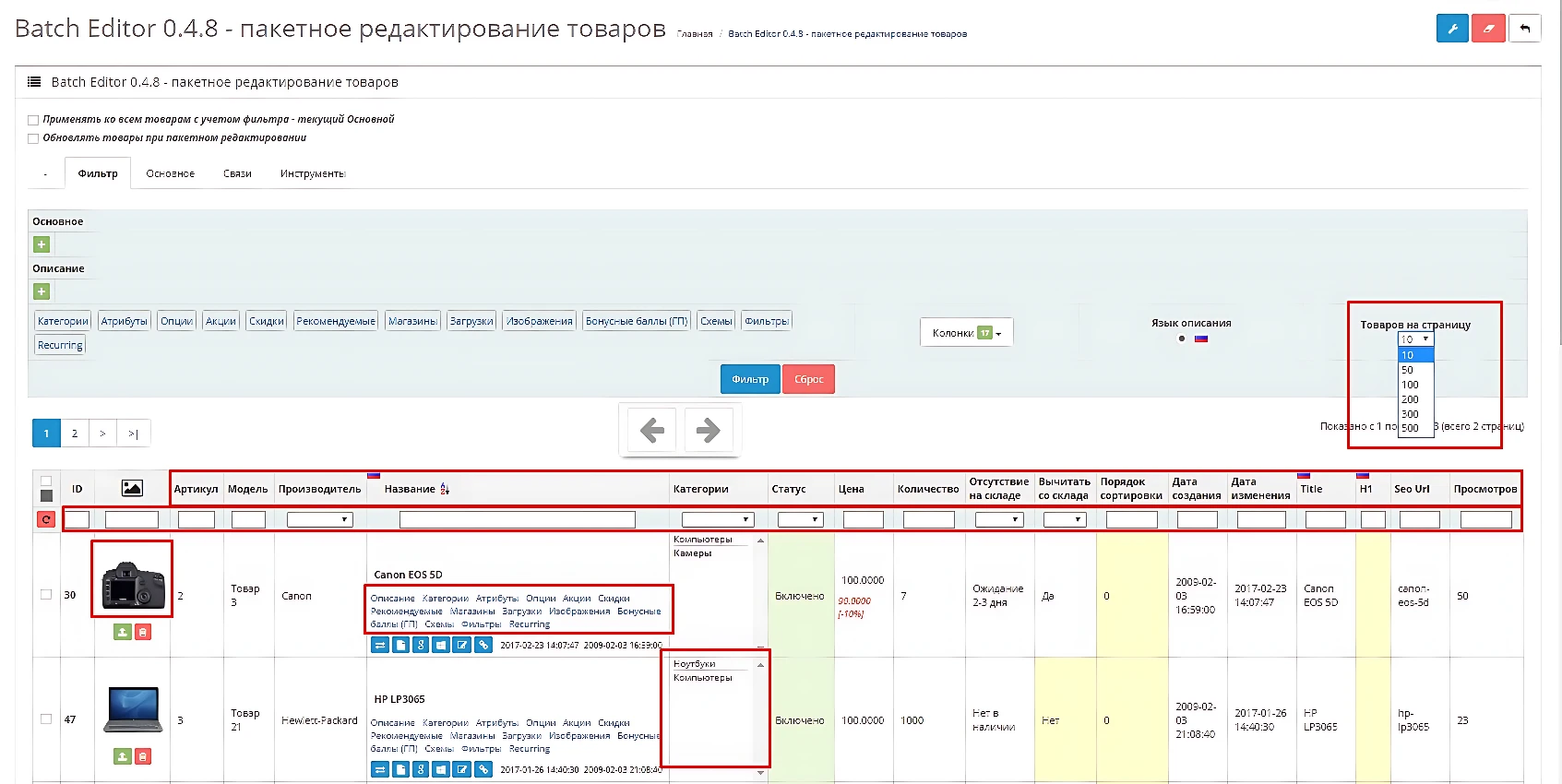Click the blue Фильтр apply button
The height and width of the screenshot is (784, 1562).
click(750, 379)
